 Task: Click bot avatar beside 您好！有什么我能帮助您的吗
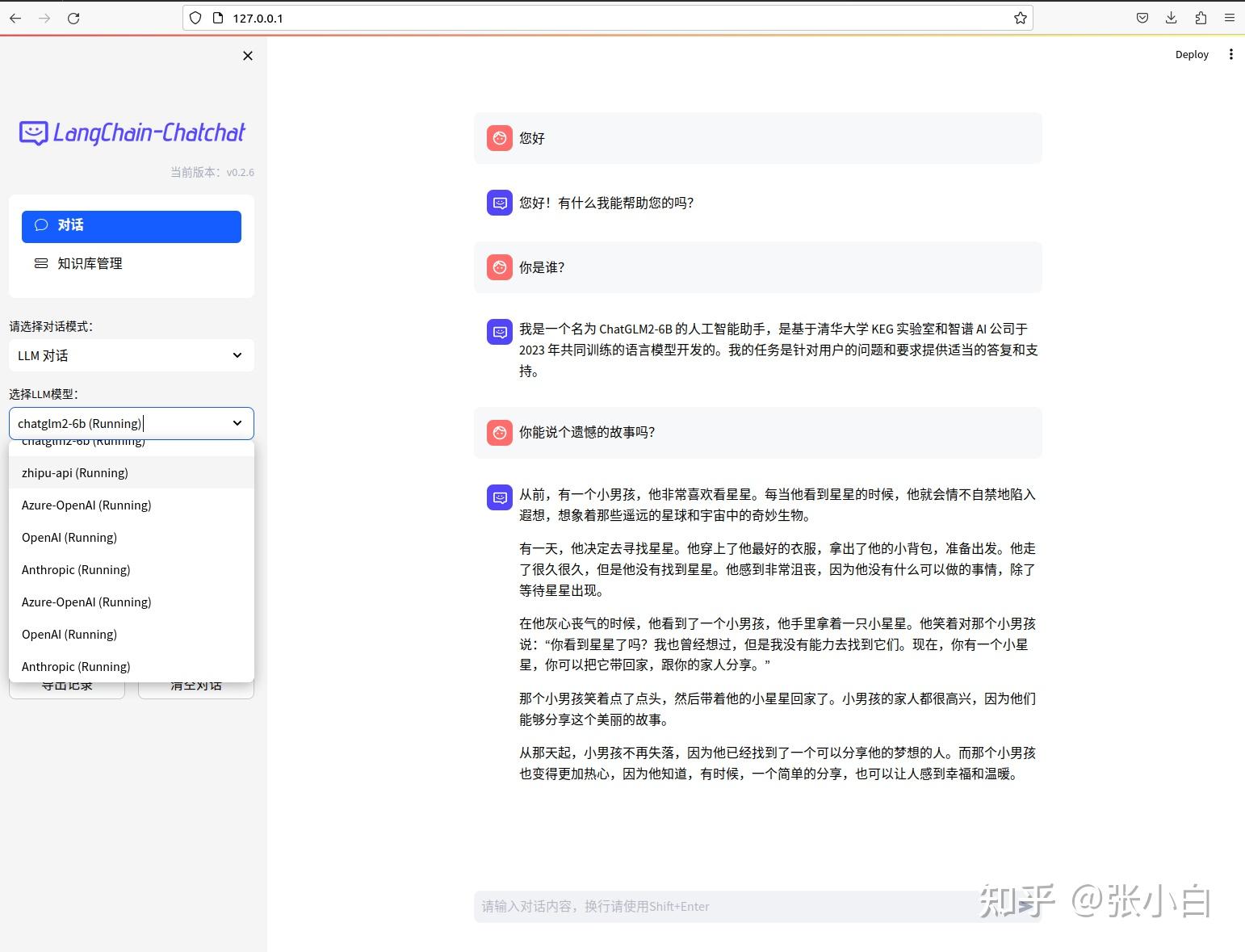tap(500, 203)
